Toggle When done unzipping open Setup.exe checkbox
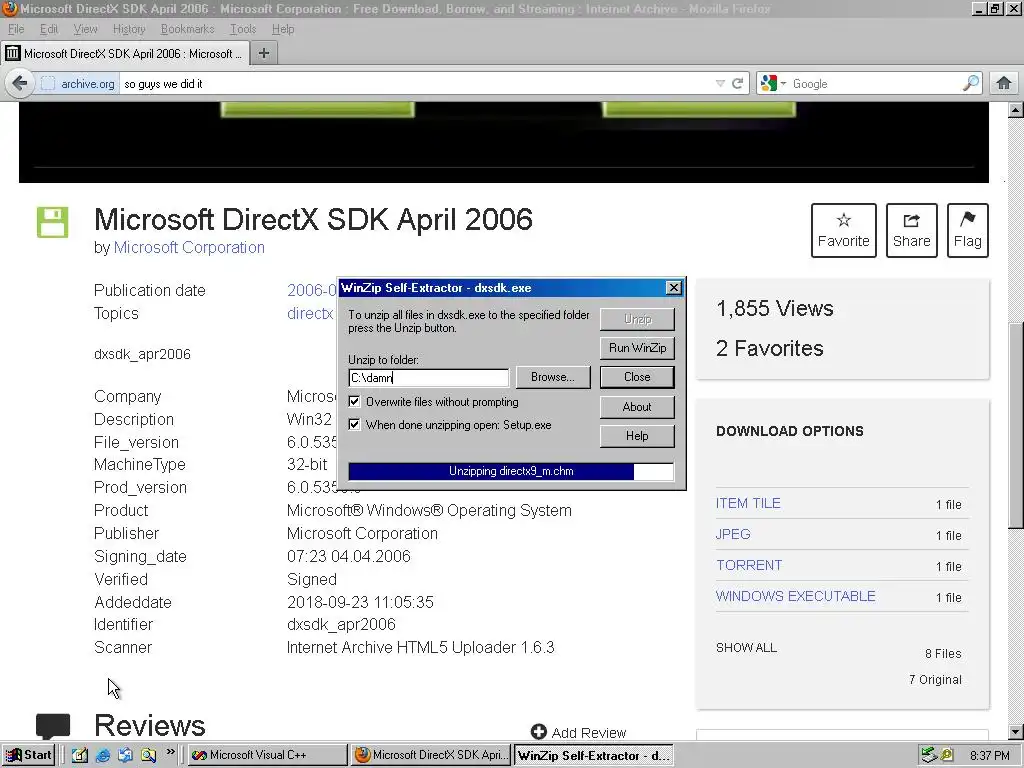 (354, 424)
